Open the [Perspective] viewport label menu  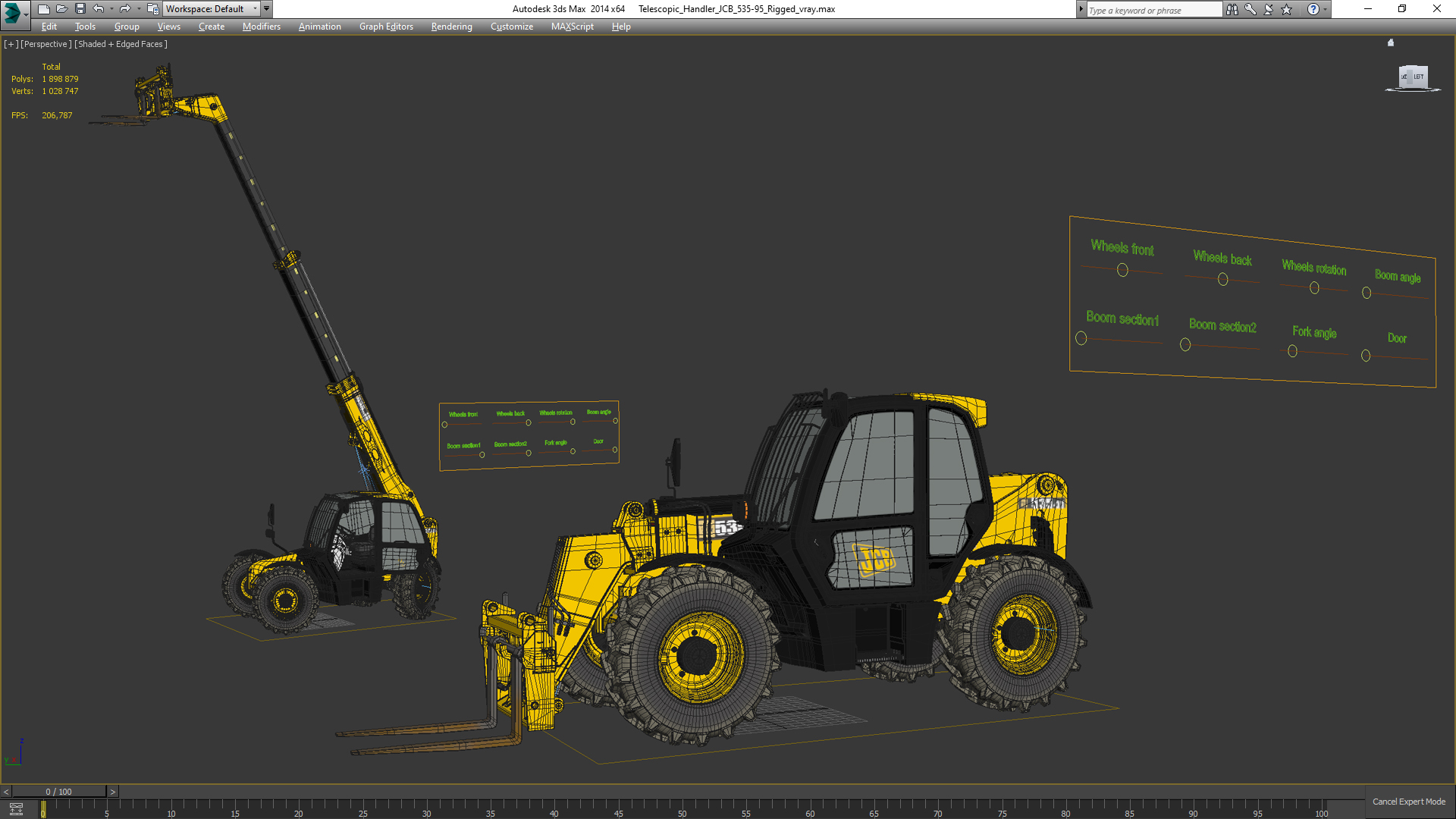pos(45,44)
